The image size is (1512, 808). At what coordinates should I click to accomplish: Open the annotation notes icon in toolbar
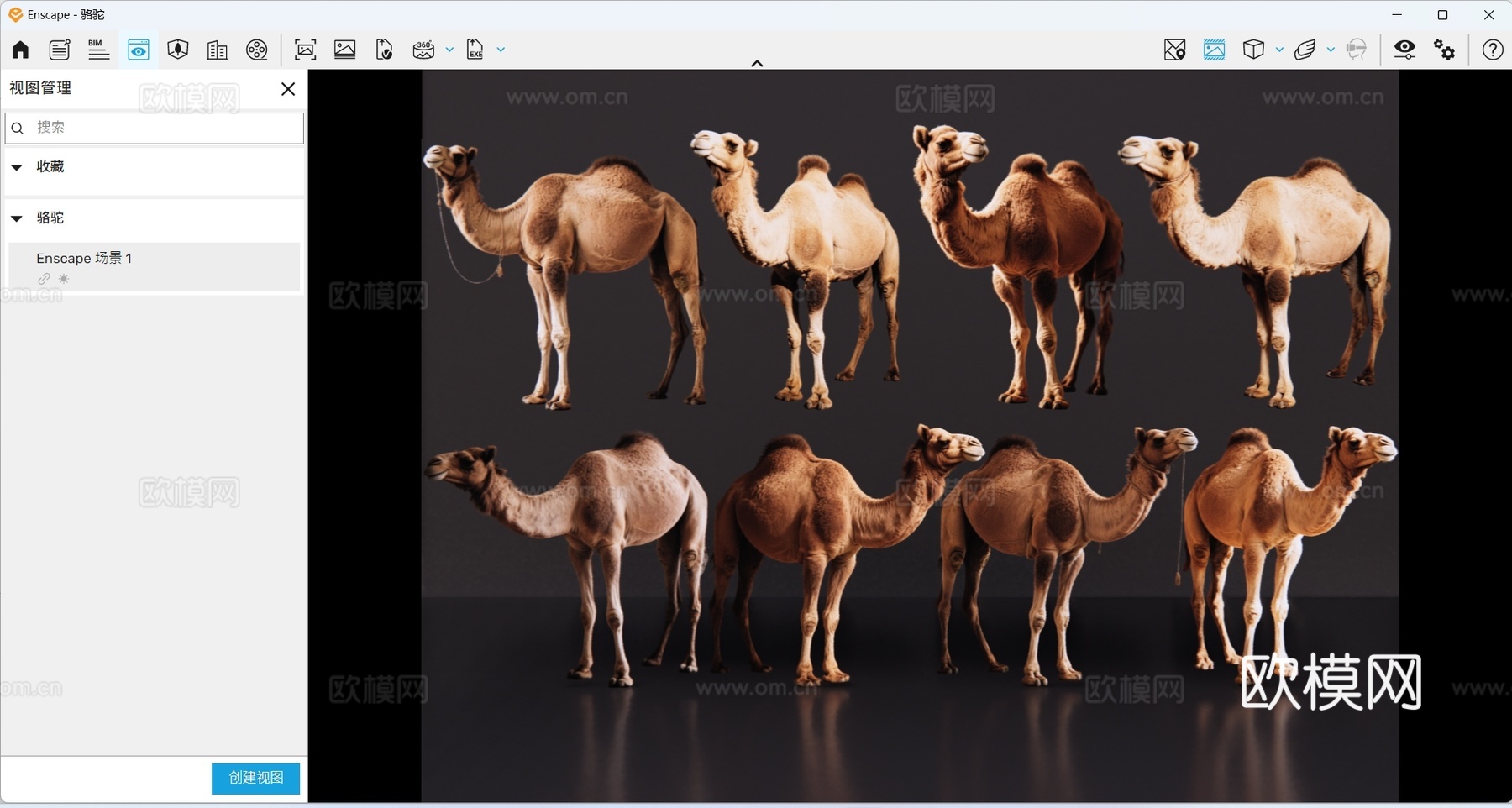click(x=60, y=50)
